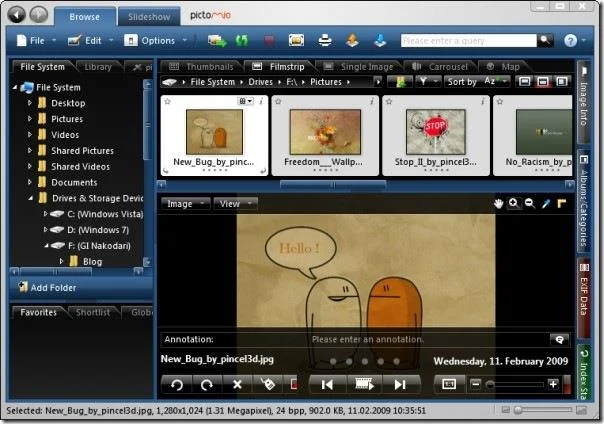Toggle the star on New_Bug thumbnail
The width and height of the screenshot is (604, 424).
(167, 101)
